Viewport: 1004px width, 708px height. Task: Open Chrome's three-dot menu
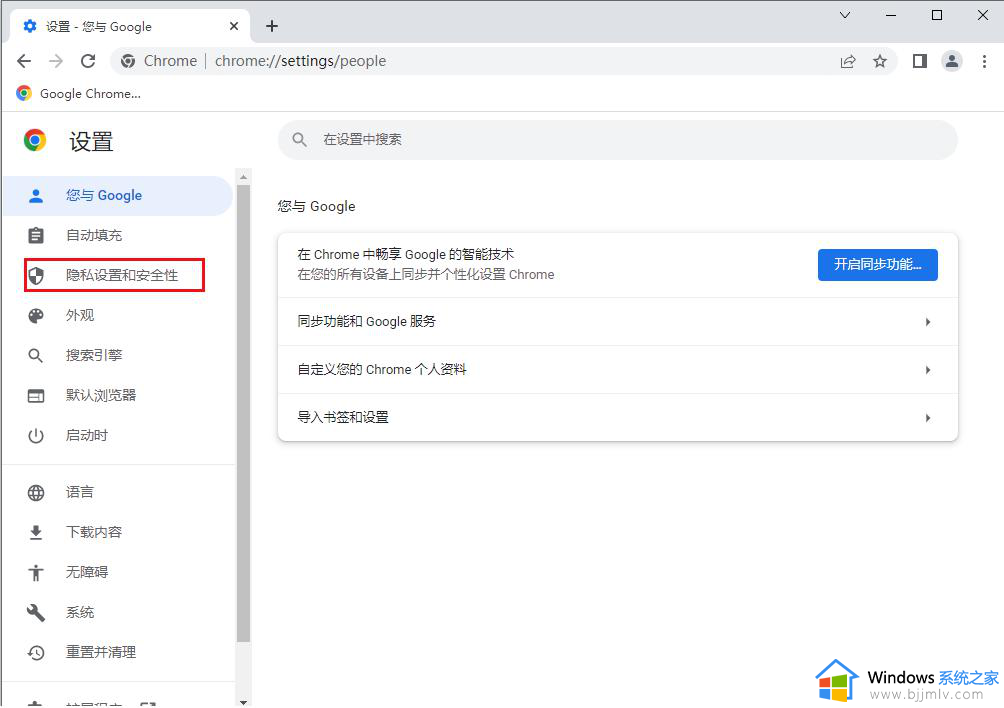pos(984,61)
